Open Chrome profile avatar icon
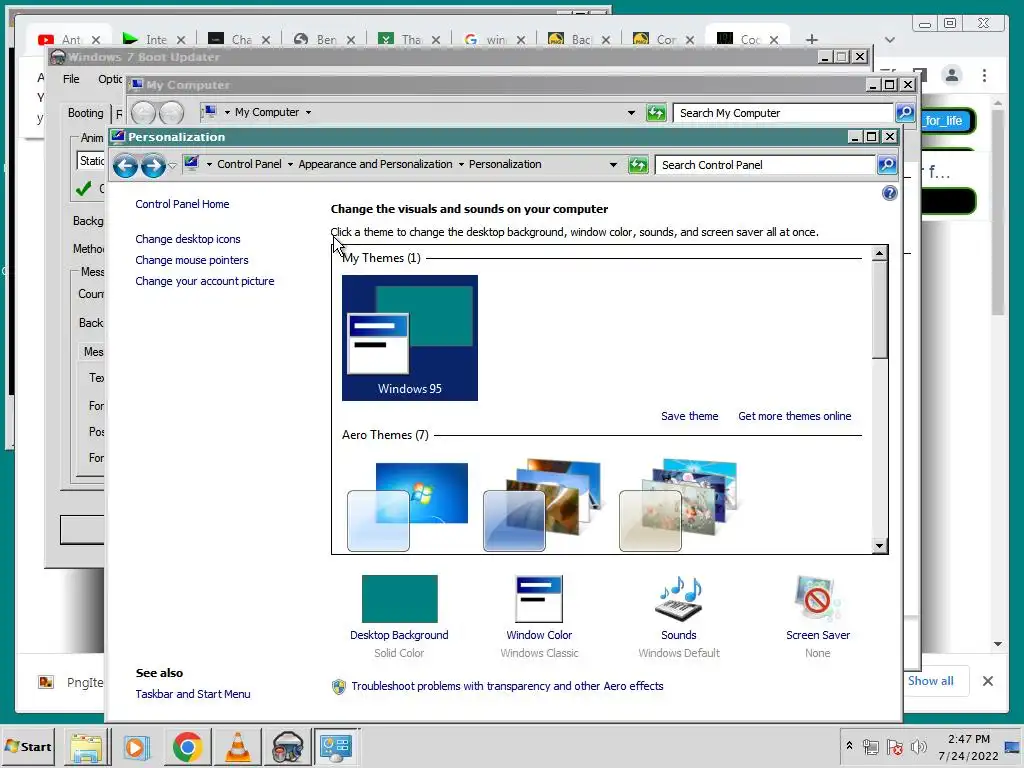The width and height of the screenshot is (1024, 768). coord(952,76)
